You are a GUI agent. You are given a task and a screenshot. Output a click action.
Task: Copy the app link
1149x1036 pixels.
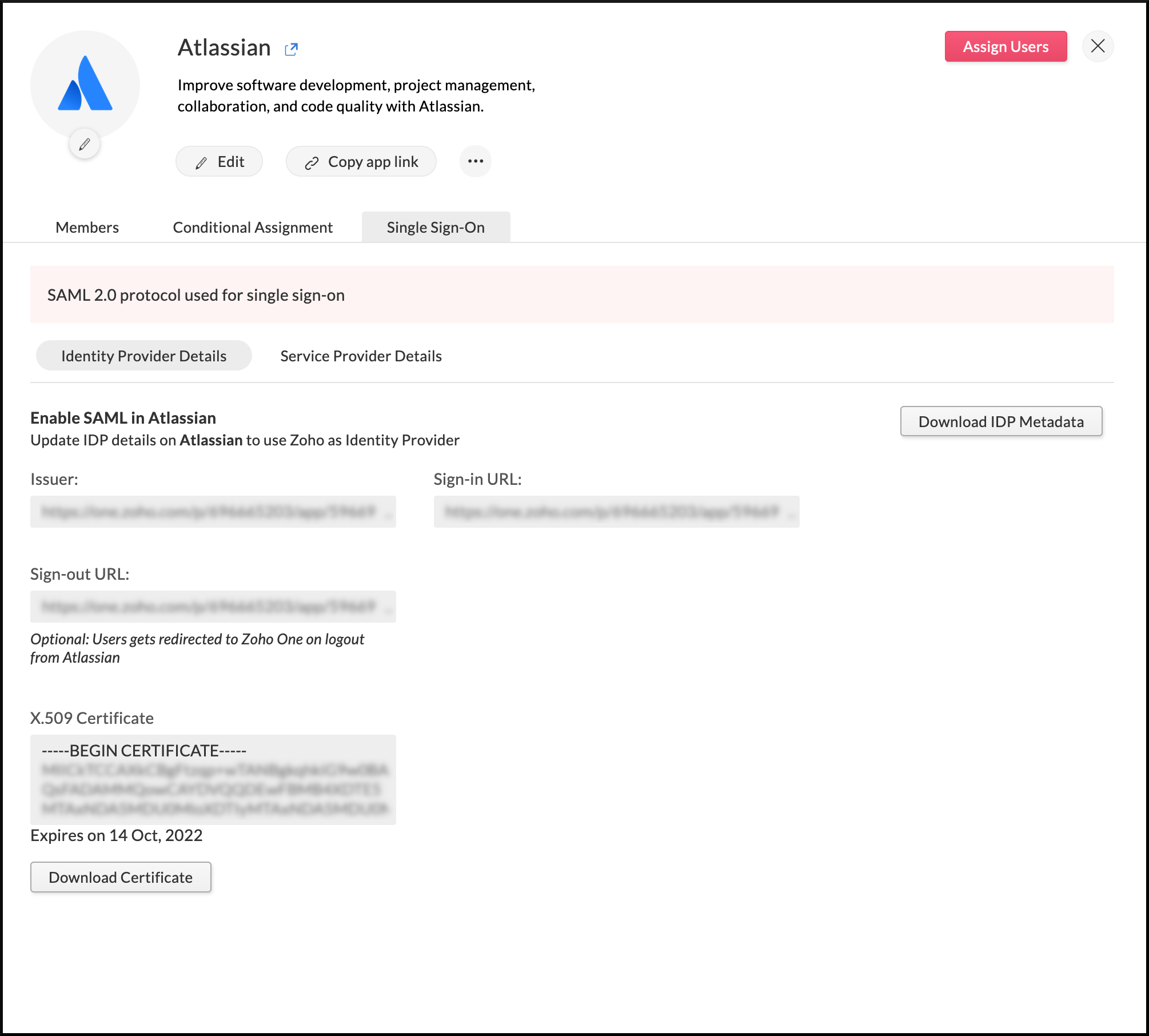click(361, 162)
